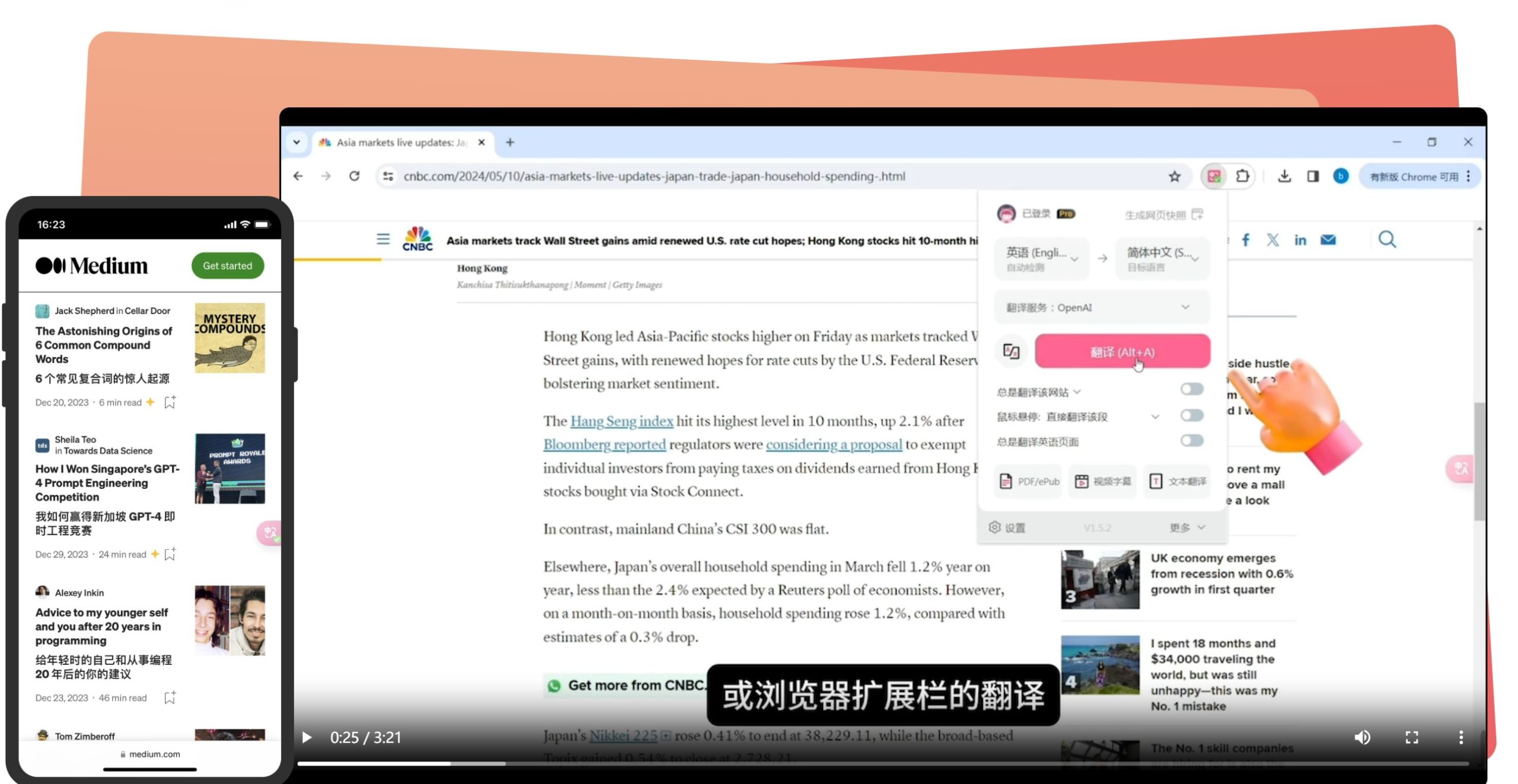Viewport: 1518px width, 784px height.
Task: Open the CNBC hamburger menu
Action: pyautogui.click(x=382, y=239)
